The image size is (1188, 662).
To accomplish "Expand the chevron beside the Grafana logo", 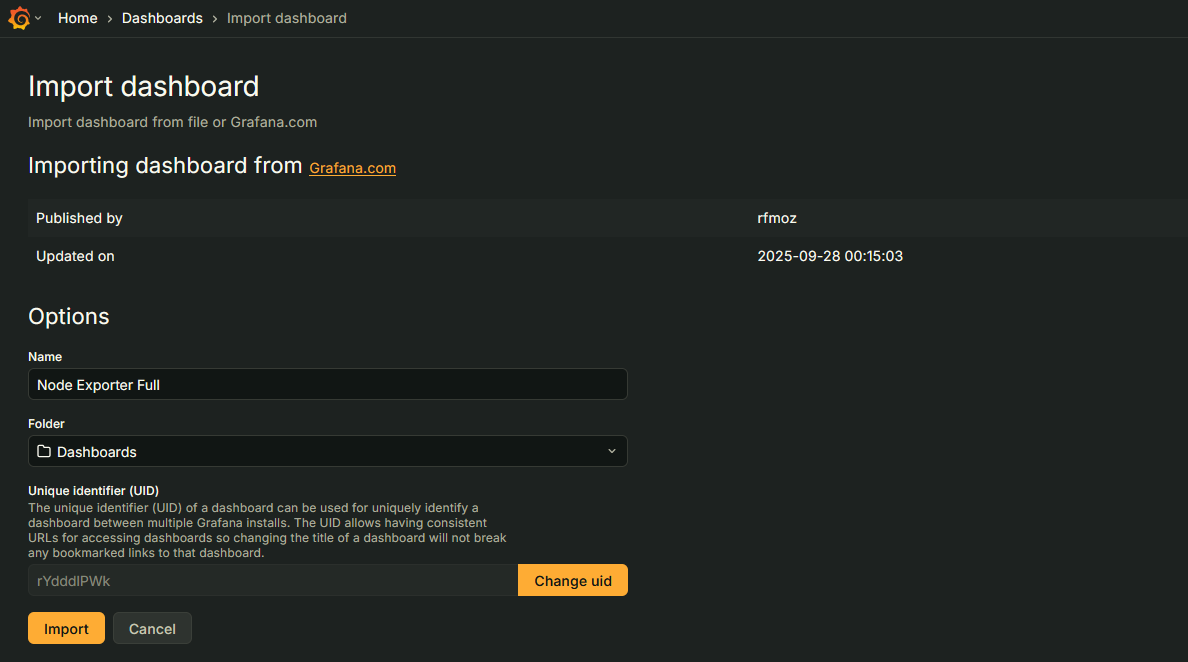I will coord(38,18).
